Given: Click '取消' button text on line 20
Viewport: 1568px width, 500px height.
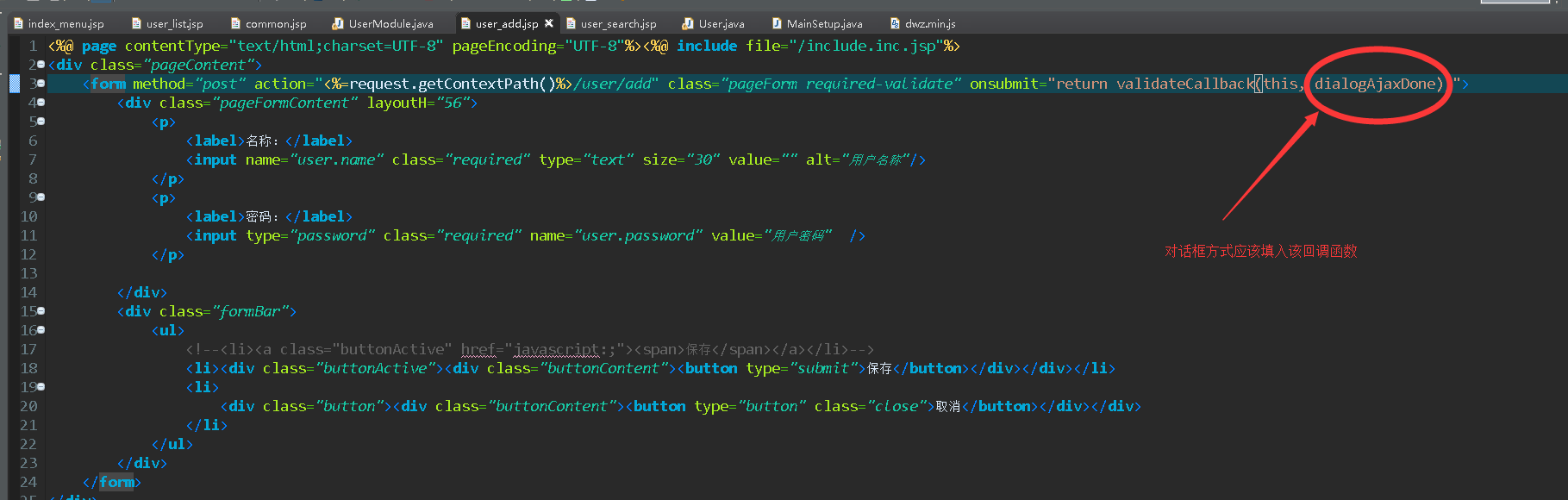Looking at the screenshot, I should tap(948, 406).
